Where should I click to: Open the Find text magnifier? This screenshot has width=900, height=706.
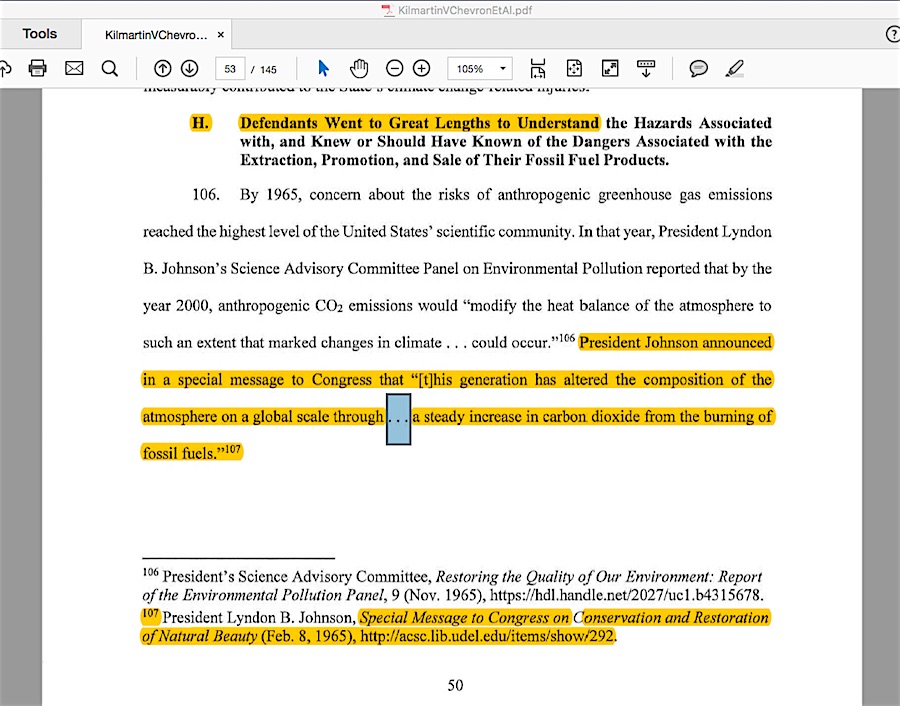[x=110, y=68]
